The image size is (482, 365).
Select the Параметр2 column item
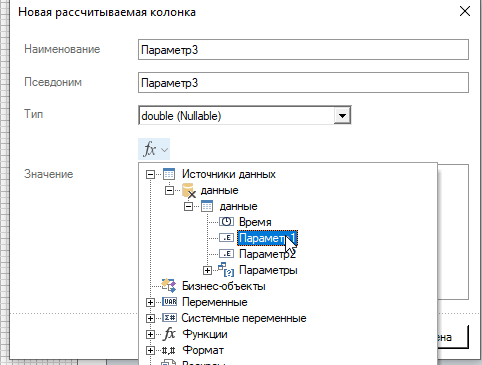(267, 254)
